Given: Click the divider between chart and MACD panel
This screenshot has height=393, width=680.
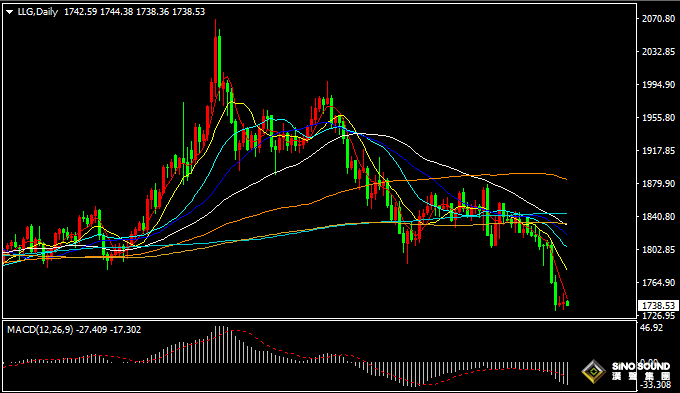Looking at the screenshot, I should [x=320, y=320].
